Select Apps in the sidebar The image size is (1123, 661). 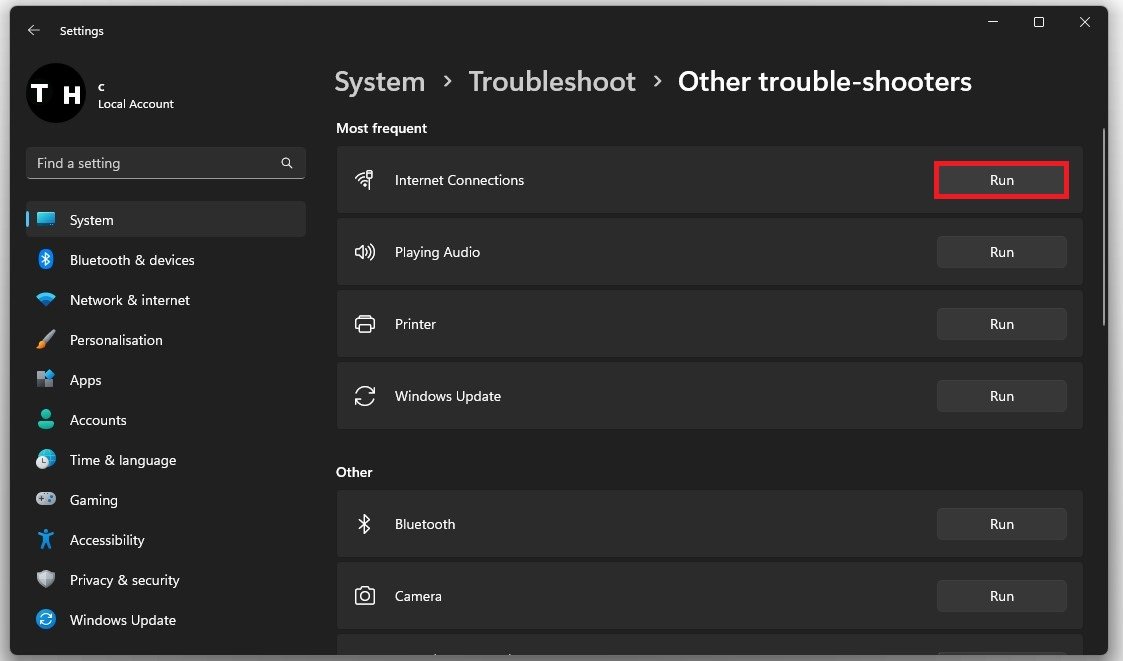coord(86,380)
